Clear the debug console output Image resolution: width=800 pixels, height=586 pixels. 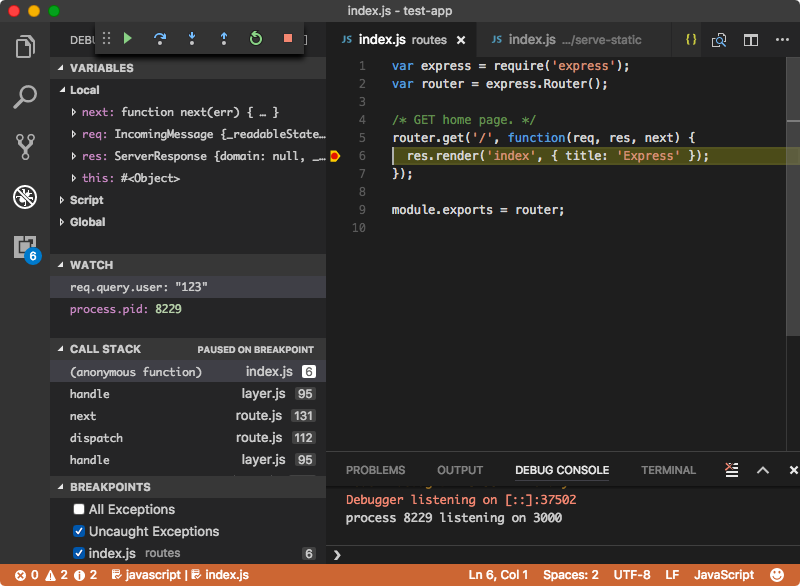click(x=732, y=470)
